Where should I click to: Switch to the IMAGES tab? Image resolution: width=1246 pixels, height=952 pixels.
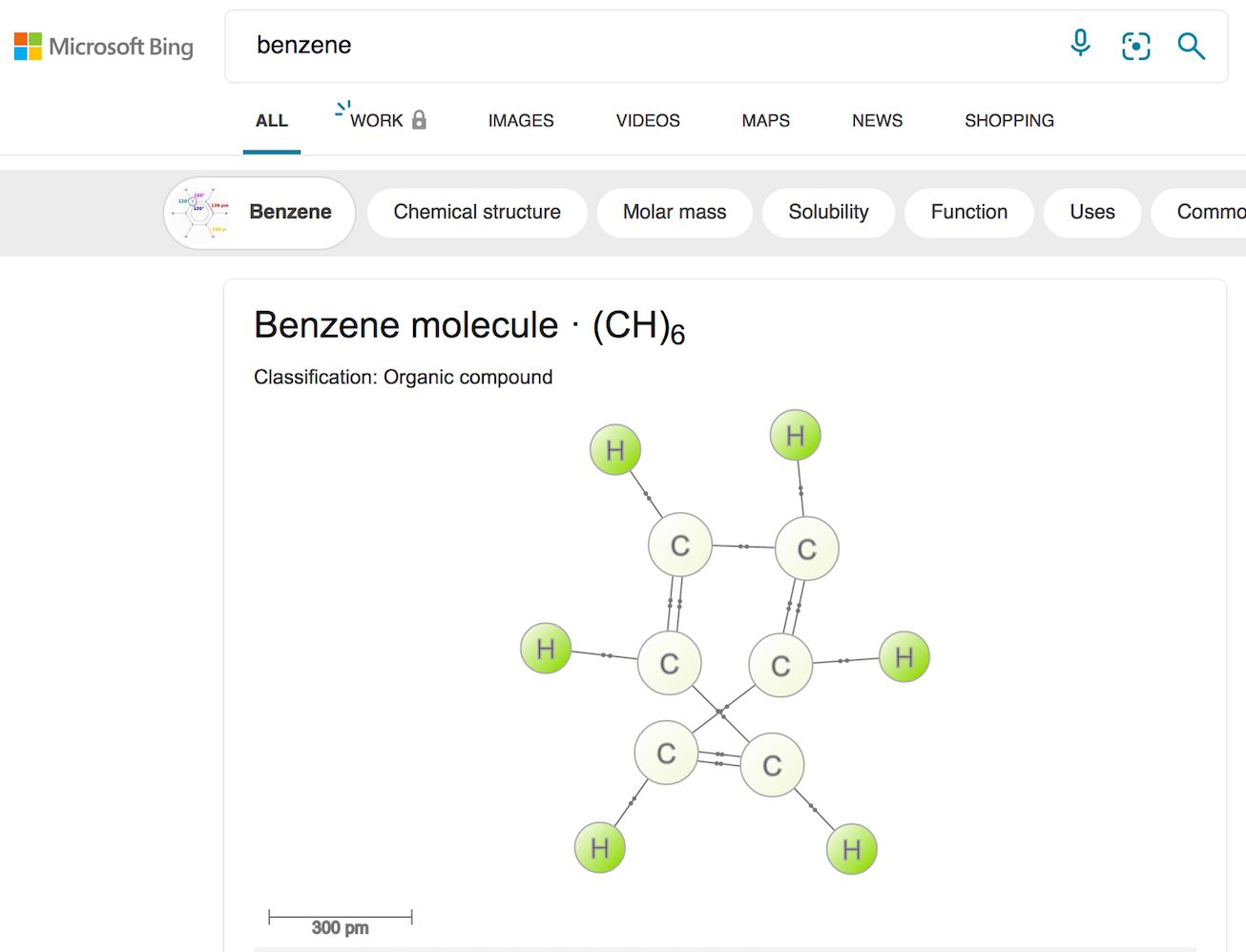point(520,120)
